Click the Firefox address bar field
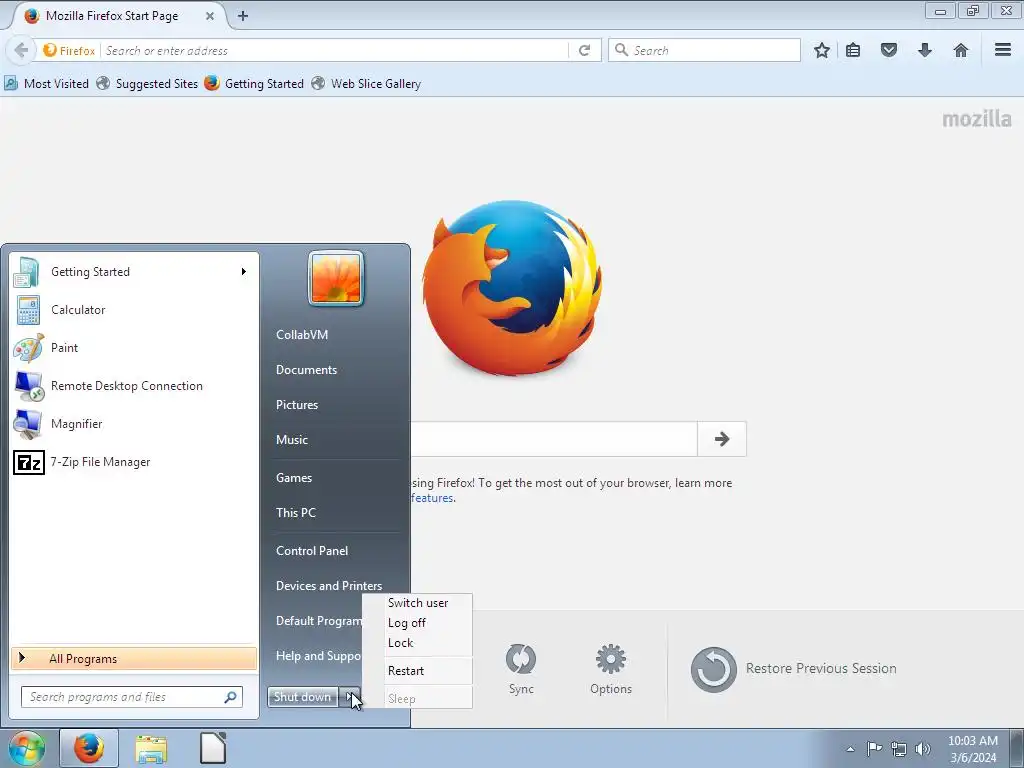This screenshot has height=768, width=1024. (x=334, y=50)
